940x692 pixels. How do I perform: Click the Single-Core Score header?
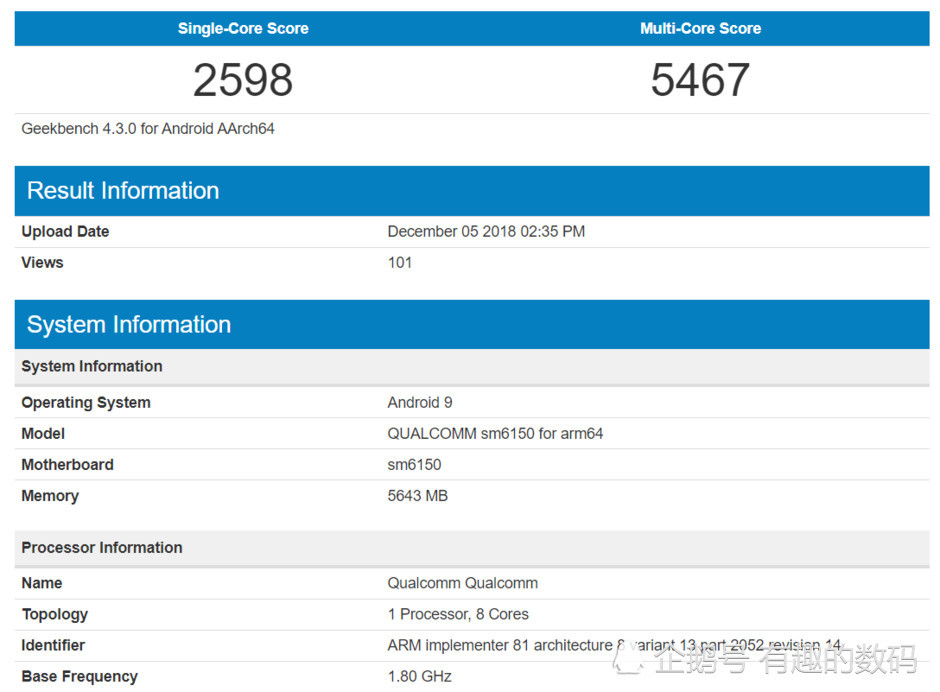tap(243, 28)
